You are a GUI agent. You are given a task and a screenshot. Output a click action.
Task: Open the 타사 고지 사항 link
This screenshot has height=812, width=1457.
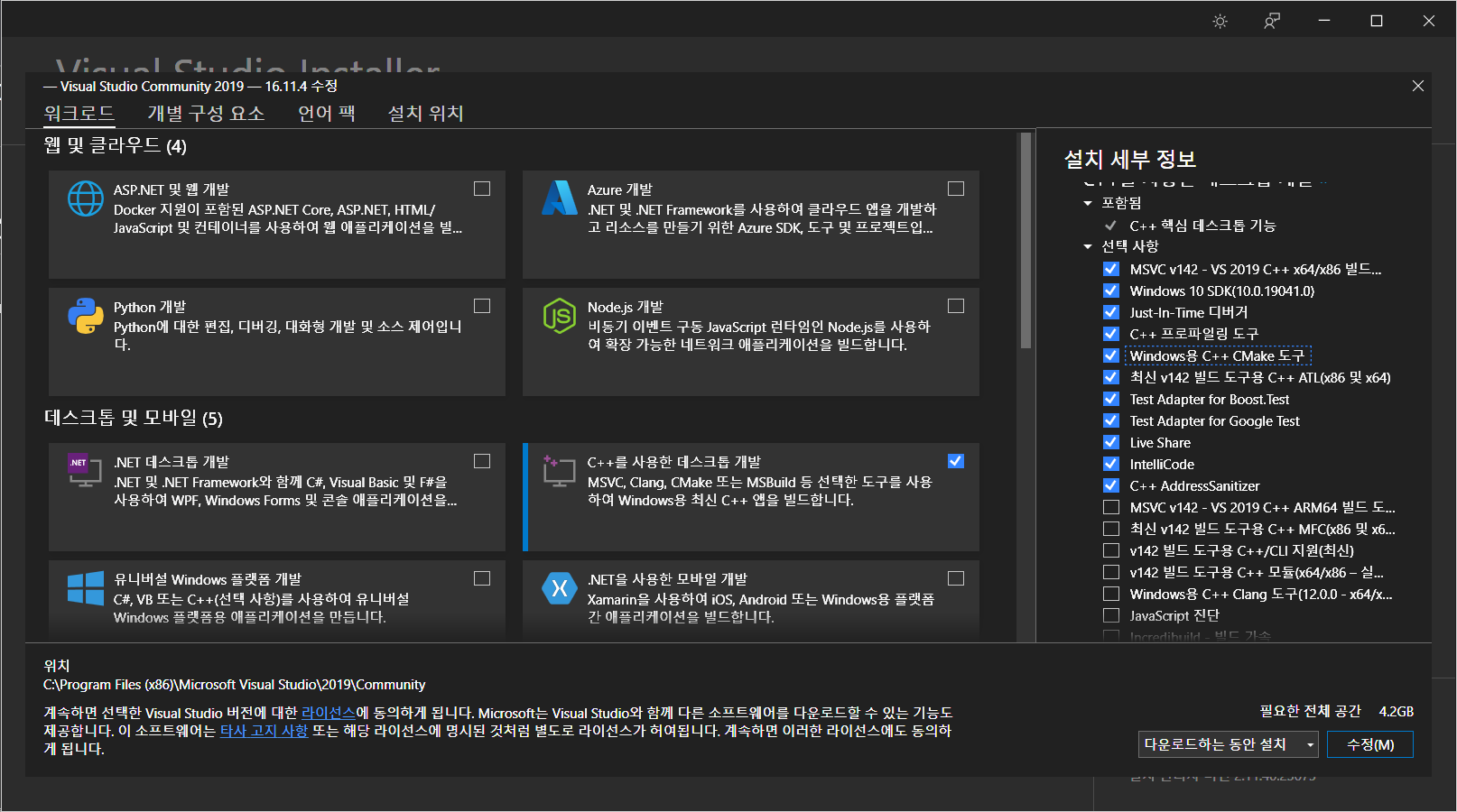point(264,731)
